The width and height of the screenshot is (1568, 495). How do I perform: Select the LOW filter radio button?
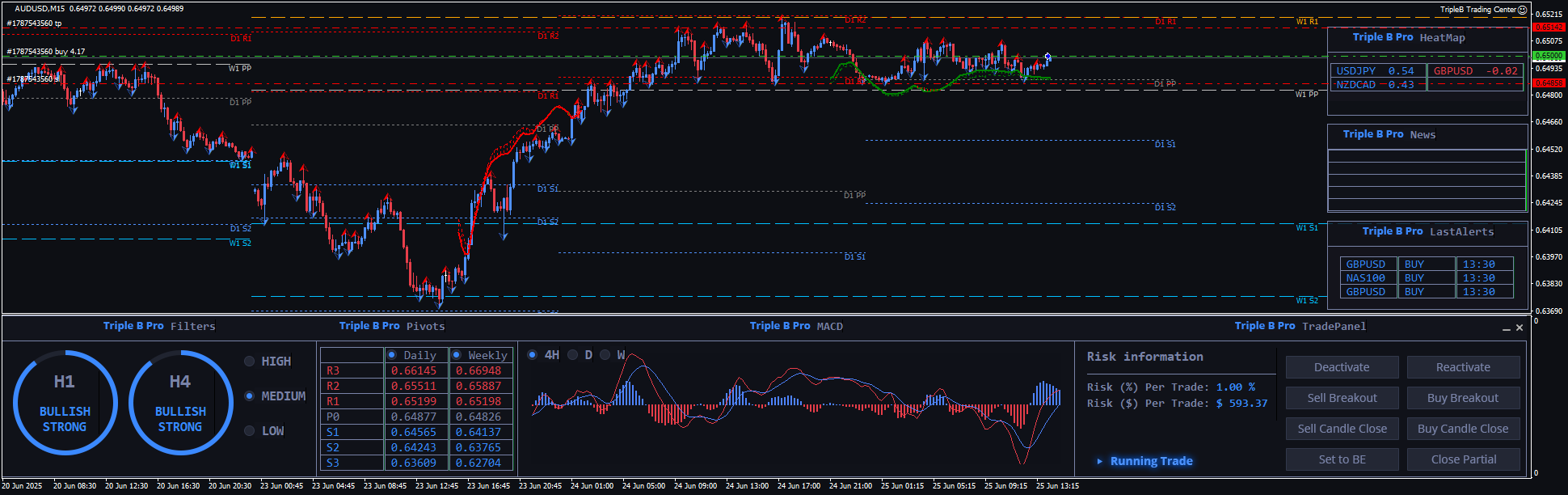click(x=250, y=431)
